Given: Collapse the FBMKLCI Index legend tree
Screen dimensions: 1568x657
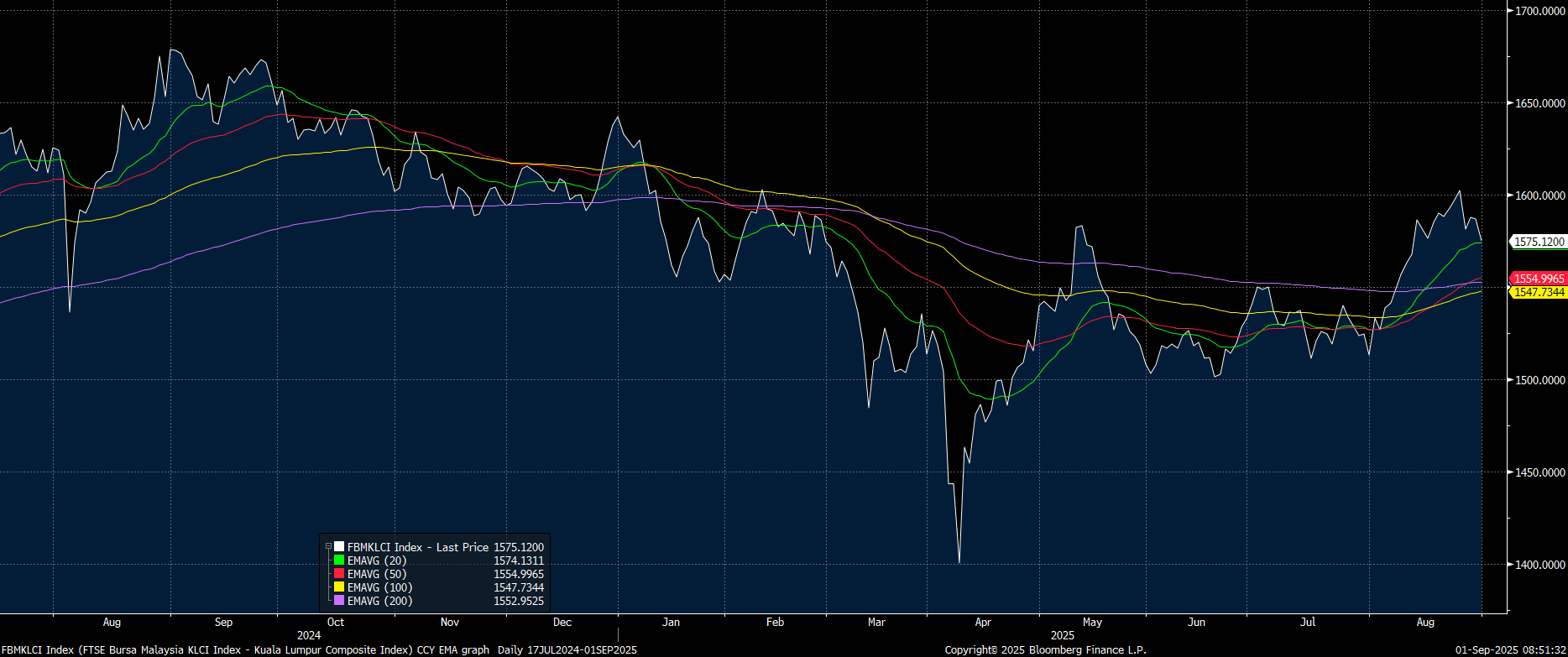Looking at the screenshot, I should click(328, 547).
